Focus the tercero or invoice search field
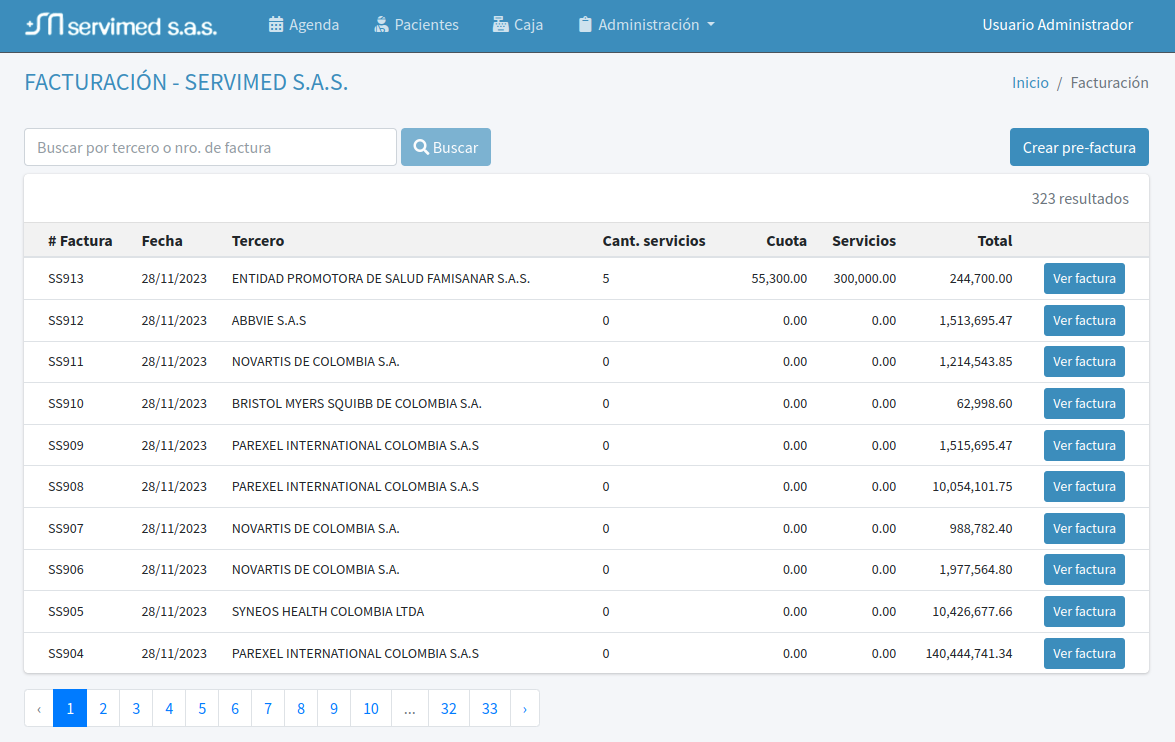Viewport: 1175px width, 742px height. 210,147
